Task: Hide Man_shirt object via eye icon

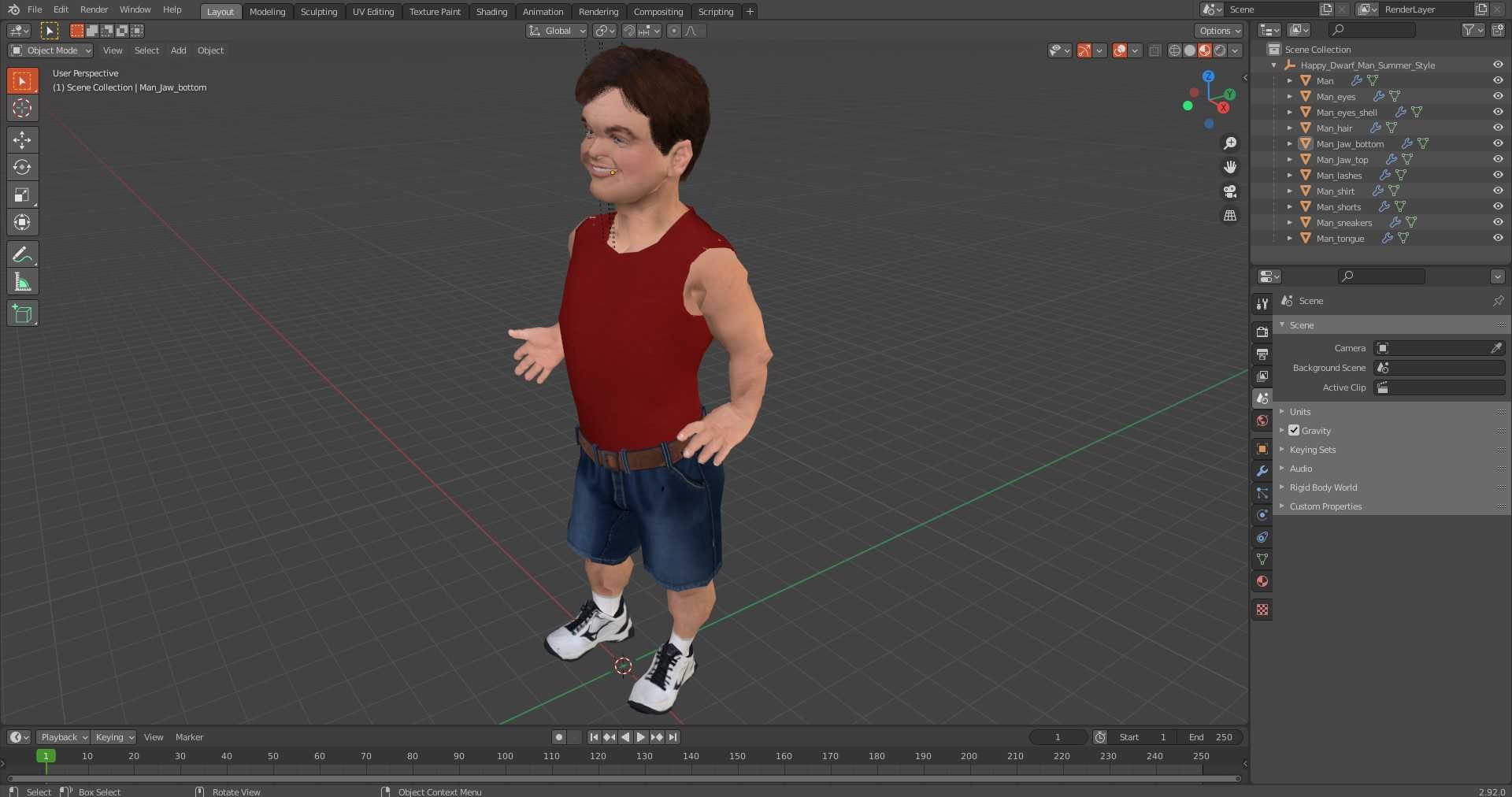Action: point(1498,191)
